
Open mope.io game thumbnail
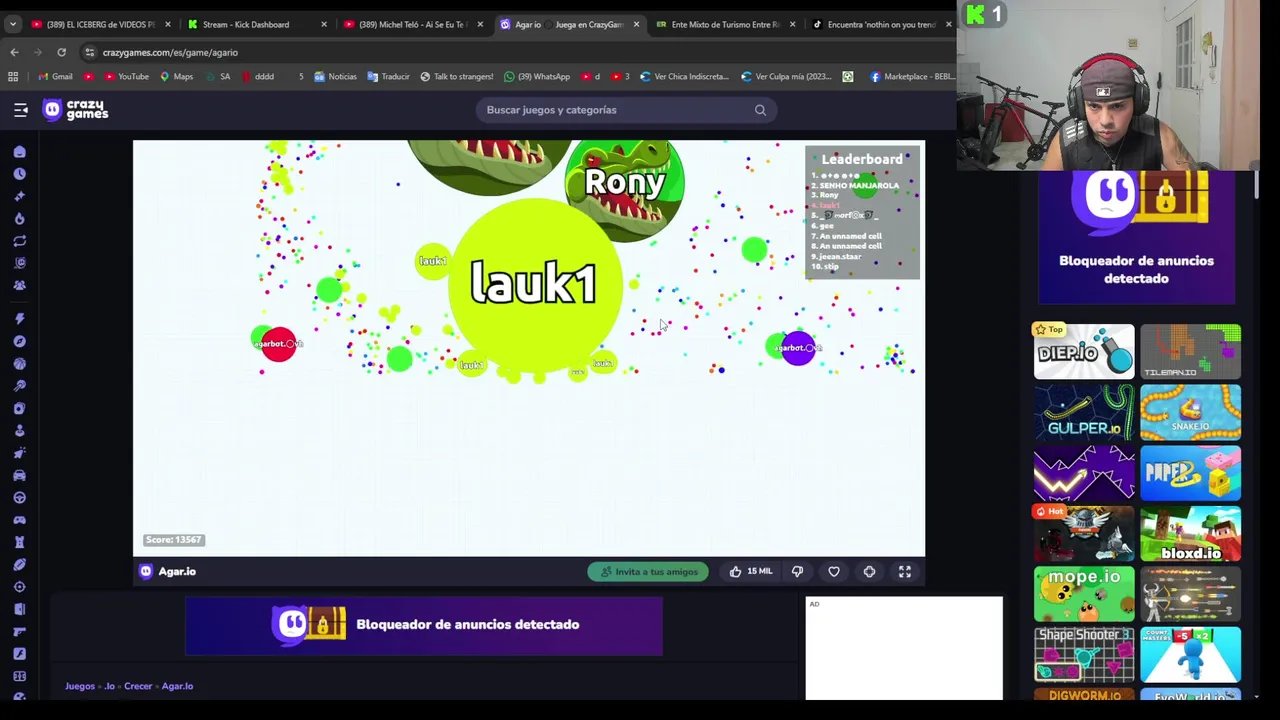1084,594
